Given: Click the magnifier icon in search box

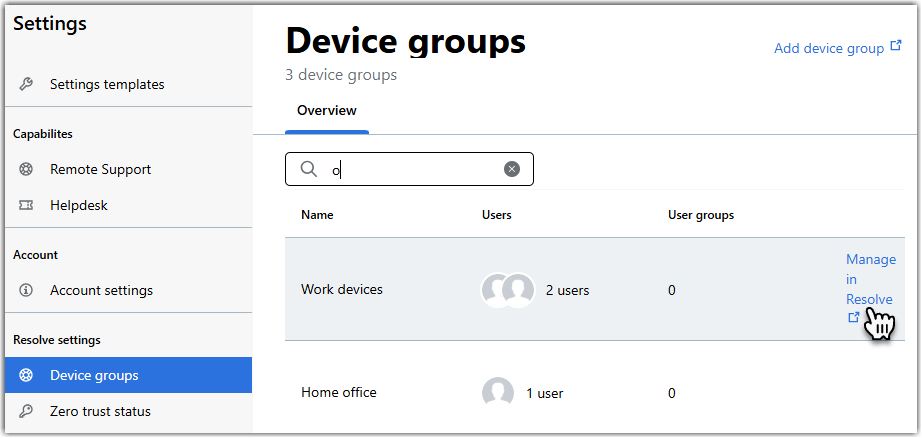Looking at the screenshot, I should 309,169.
